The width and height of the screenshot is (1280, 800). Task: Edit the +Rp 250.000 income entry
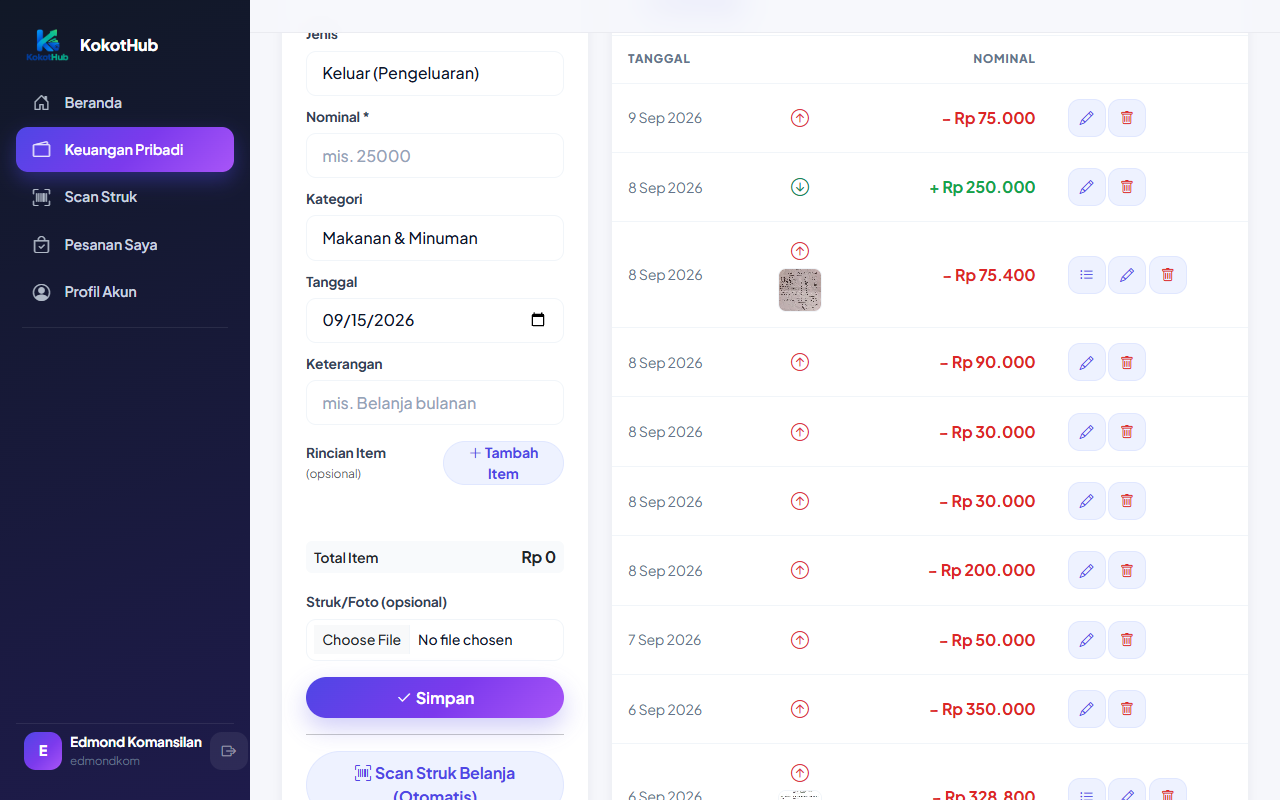(x=1086, y=187)
